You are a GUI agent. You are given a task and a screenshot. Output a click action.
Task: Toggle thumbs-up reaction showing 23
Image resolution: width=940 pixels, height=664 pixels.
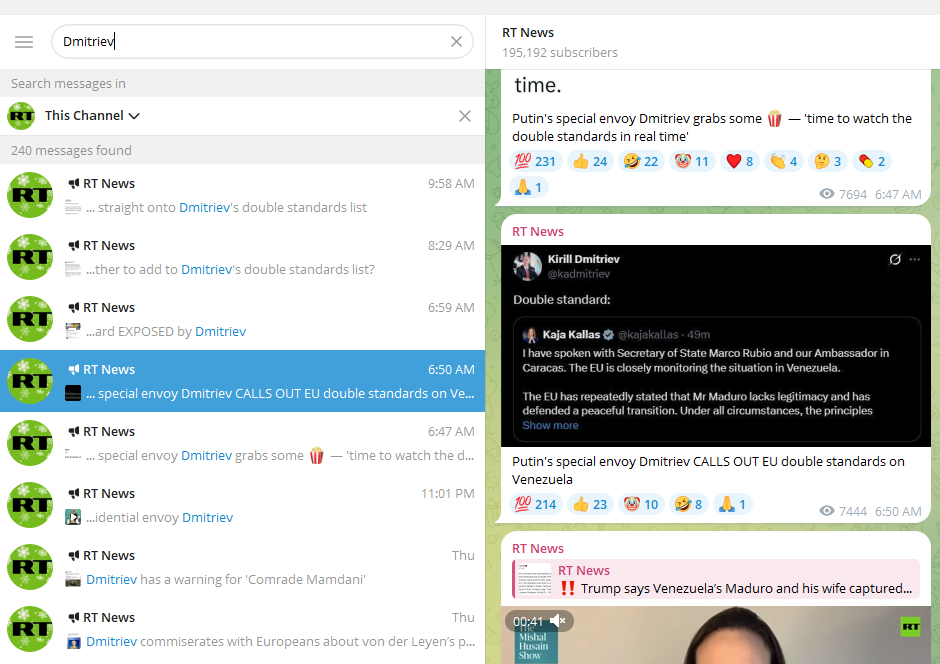click(590, 505)
